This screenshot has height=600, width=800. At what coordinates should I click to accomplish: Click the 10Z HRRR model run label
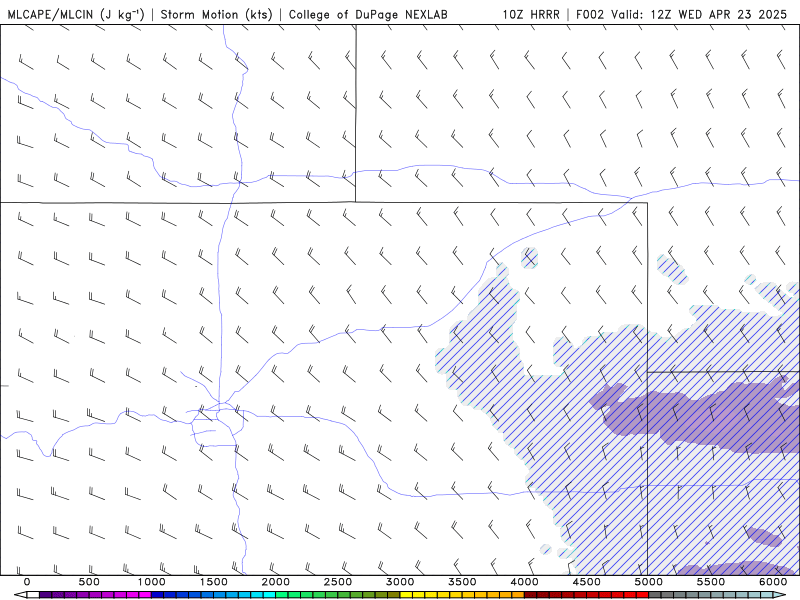pos(531,14)
